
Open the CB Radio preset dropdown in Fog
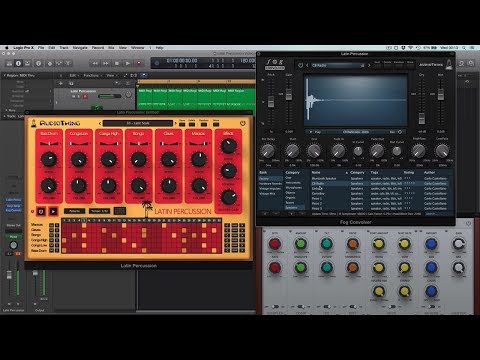[338, 66]
